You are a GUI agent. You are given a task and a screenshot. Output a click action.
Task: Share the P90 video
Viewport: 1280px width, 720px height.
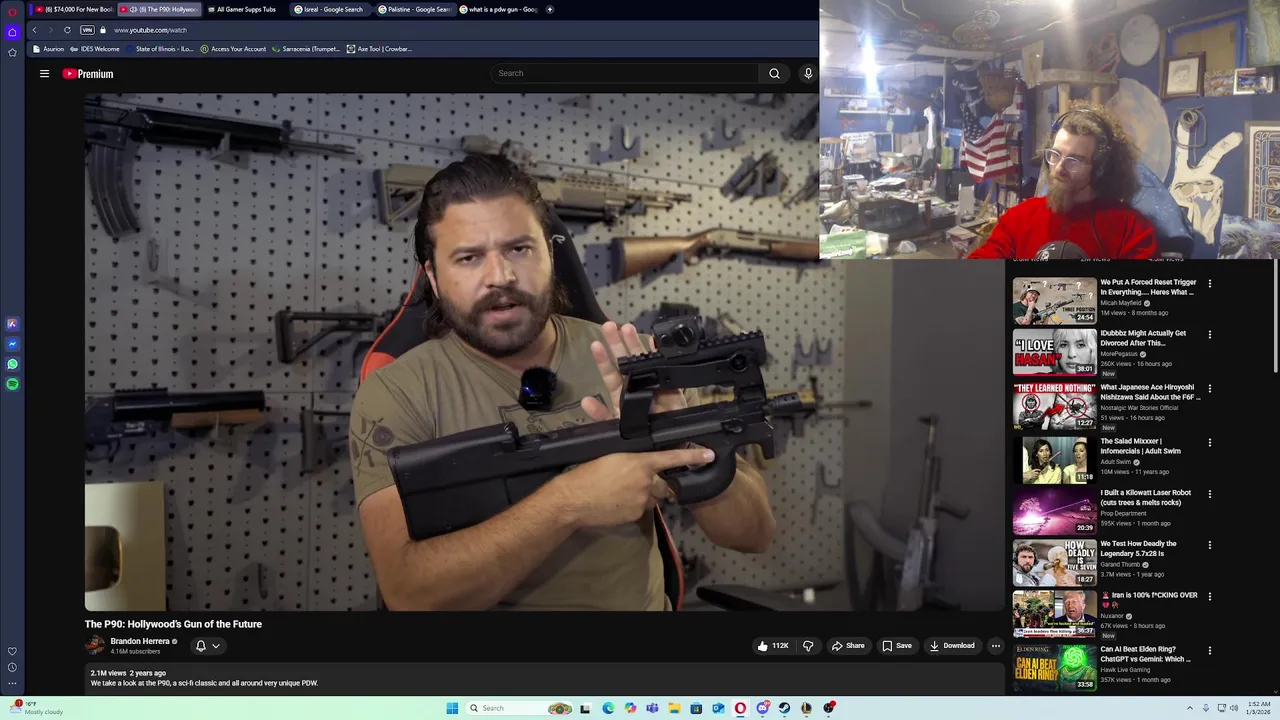(x=848, y=646)
